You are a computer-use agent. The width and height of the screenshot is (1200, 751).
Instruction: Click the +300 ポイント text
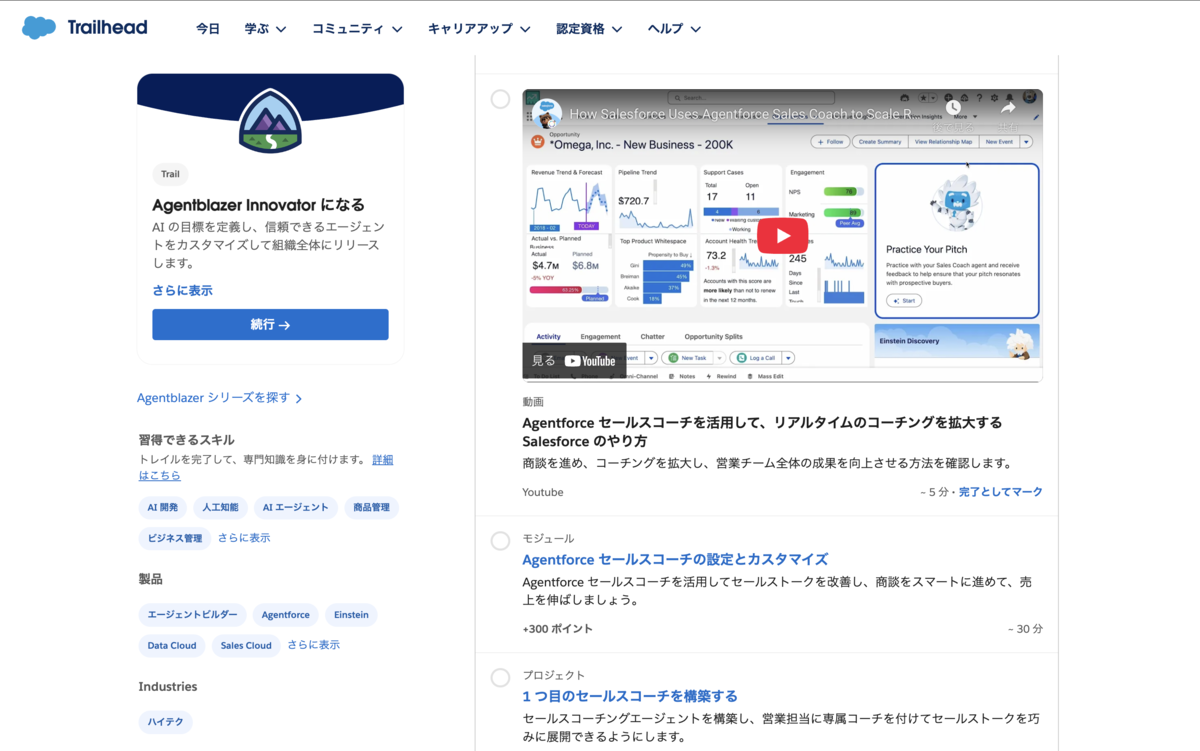tap(557, 629)
